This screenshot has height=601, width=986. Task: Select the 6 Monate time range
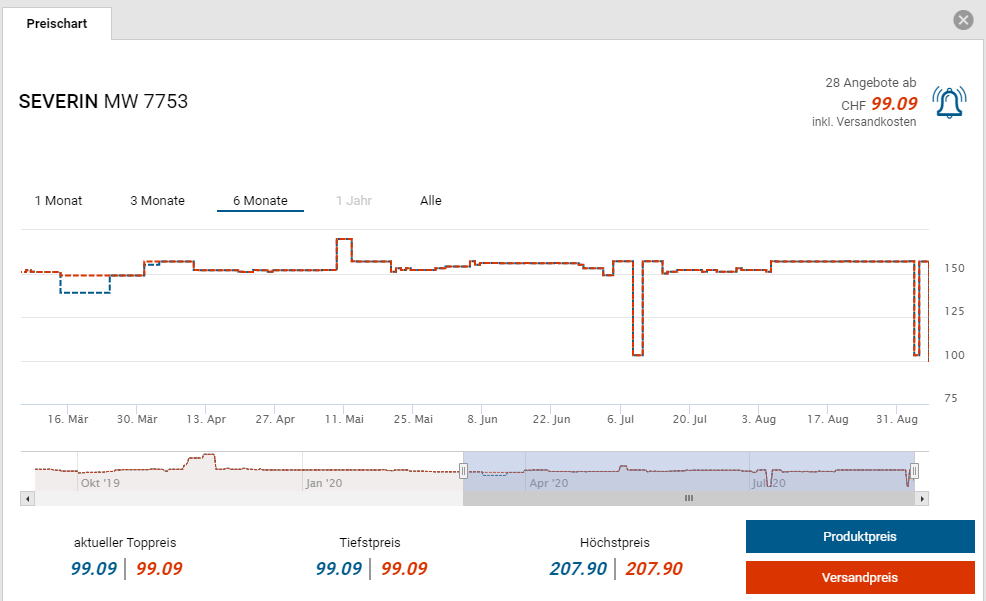pyautogui.click(x=260, y=201)
